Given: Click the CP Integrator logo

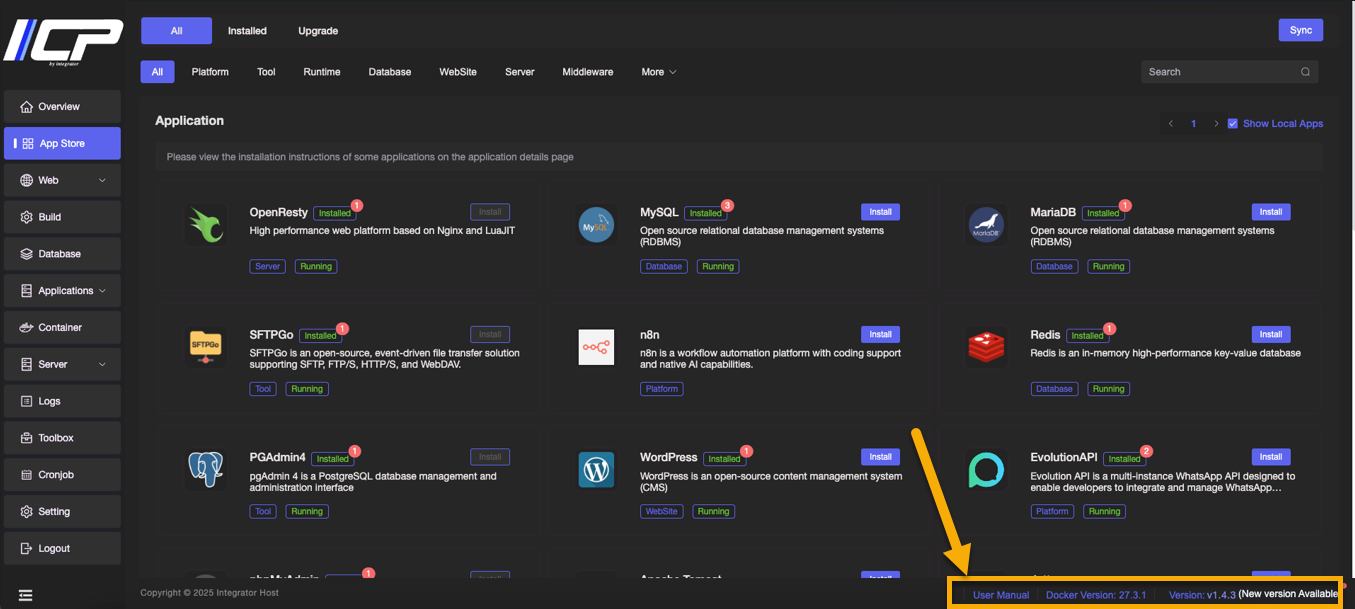Looking at the screenshot, I should (x=62, y=42).
